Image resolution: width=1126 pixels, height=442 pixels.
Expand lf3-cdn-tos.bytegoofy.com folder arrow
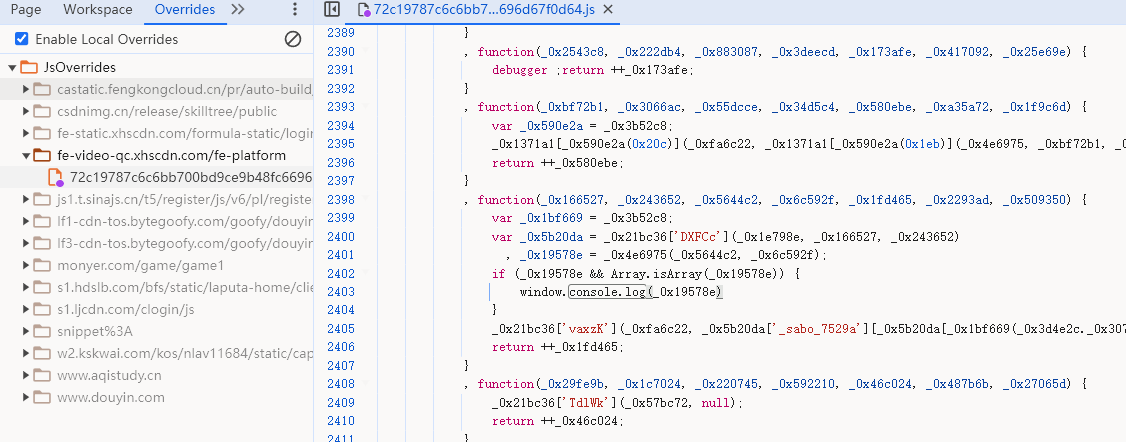26,243
